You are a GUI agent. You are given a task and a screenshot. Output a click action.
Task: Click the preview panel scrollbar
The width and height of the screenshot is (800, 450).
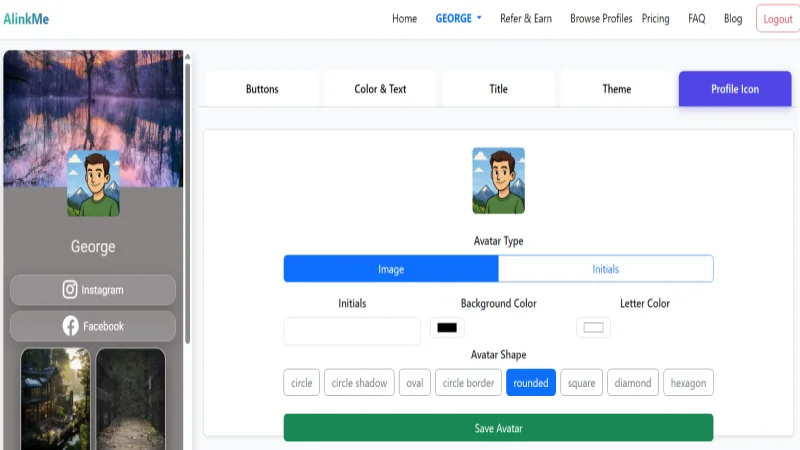[x=187, y=202]
